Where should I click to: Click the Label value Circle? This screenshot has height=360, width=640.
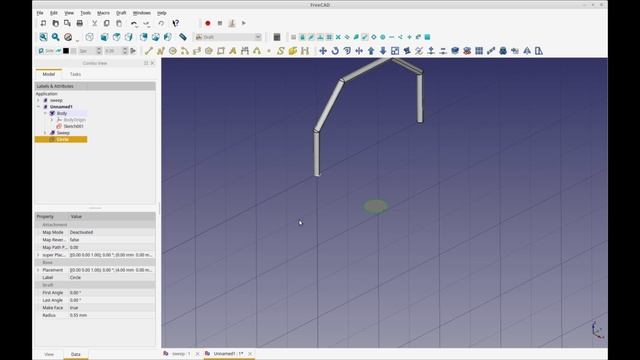[111, 278]
